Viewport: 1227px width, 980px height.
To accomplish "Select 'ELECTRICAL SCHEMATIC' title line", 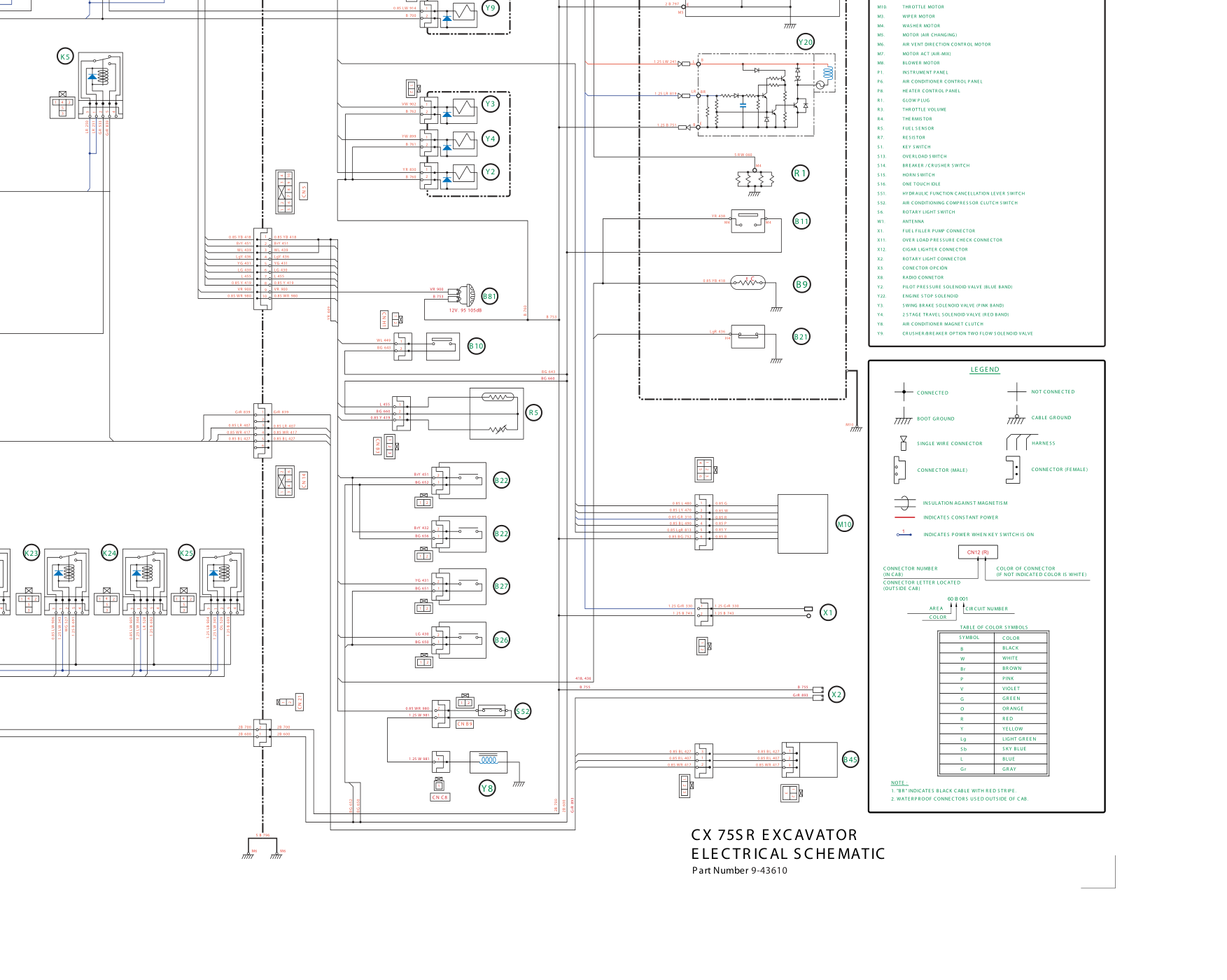I will 788,854.
